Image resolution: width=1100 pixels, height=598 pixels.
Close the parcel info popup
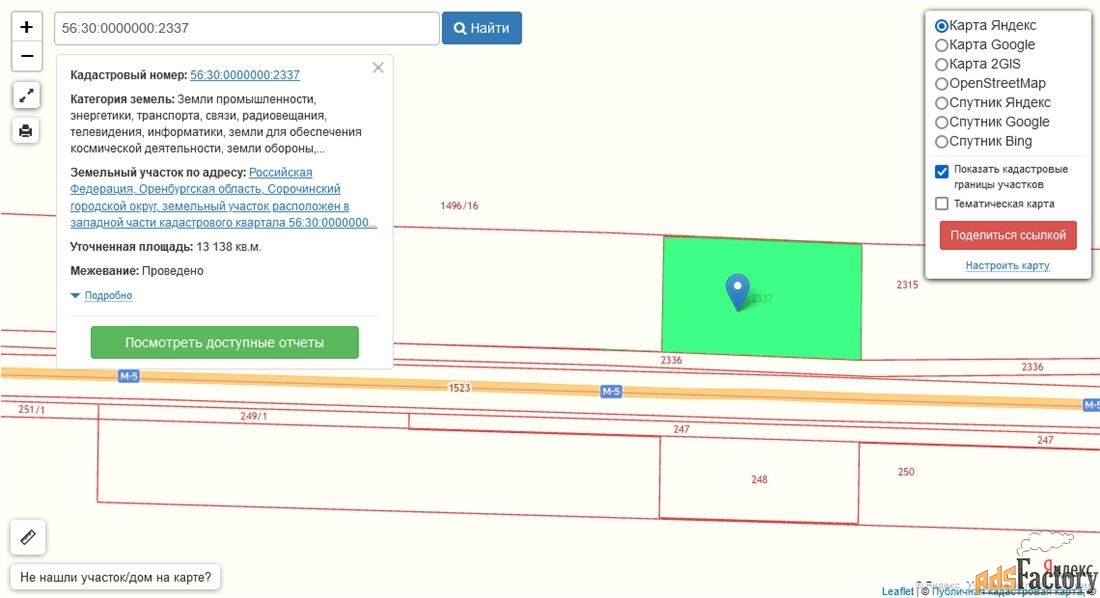(378, 67)
